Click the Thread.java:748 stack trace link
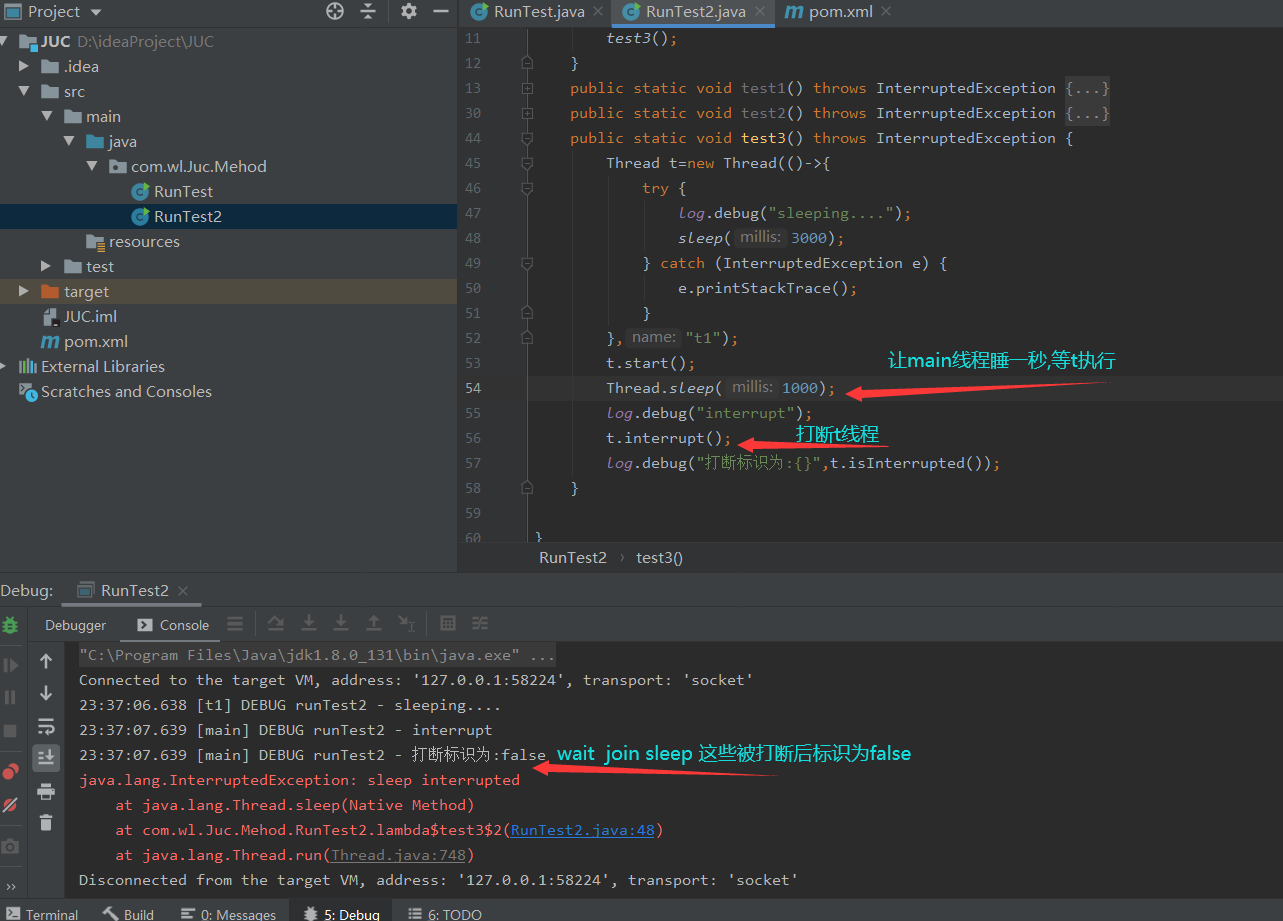The width and height of the screenshot is (1283, 921). pos(398,855)
